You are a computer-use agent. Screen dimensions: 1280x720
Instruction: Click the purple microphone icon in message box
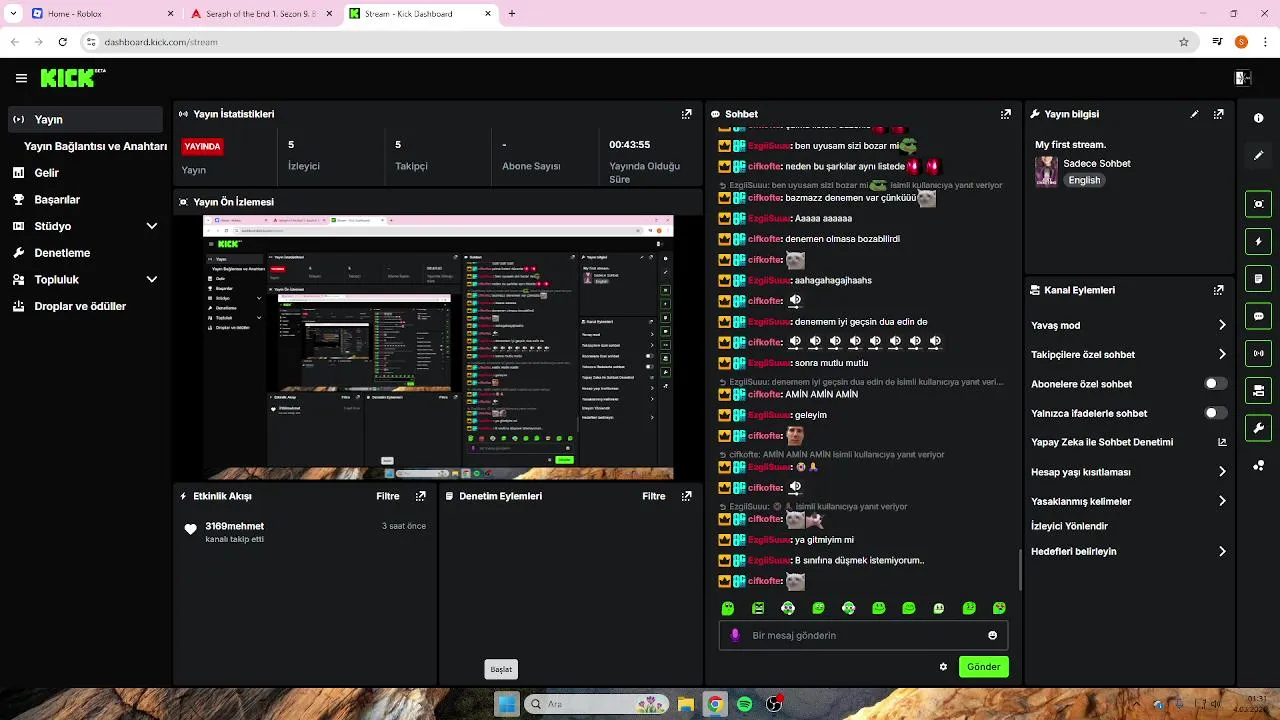(736, 635)
